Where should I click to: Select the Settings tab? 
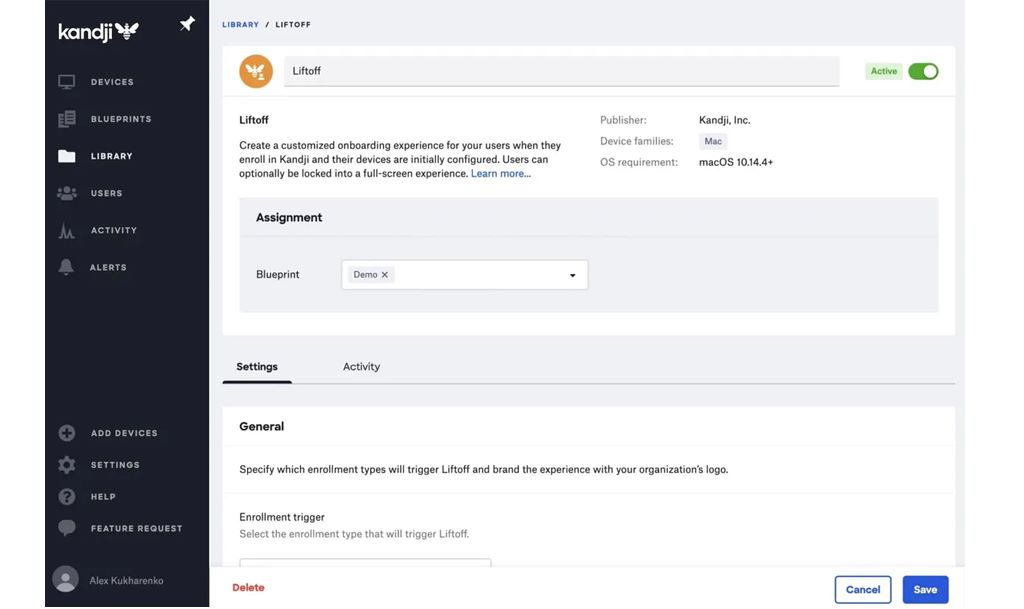point(257,367)
